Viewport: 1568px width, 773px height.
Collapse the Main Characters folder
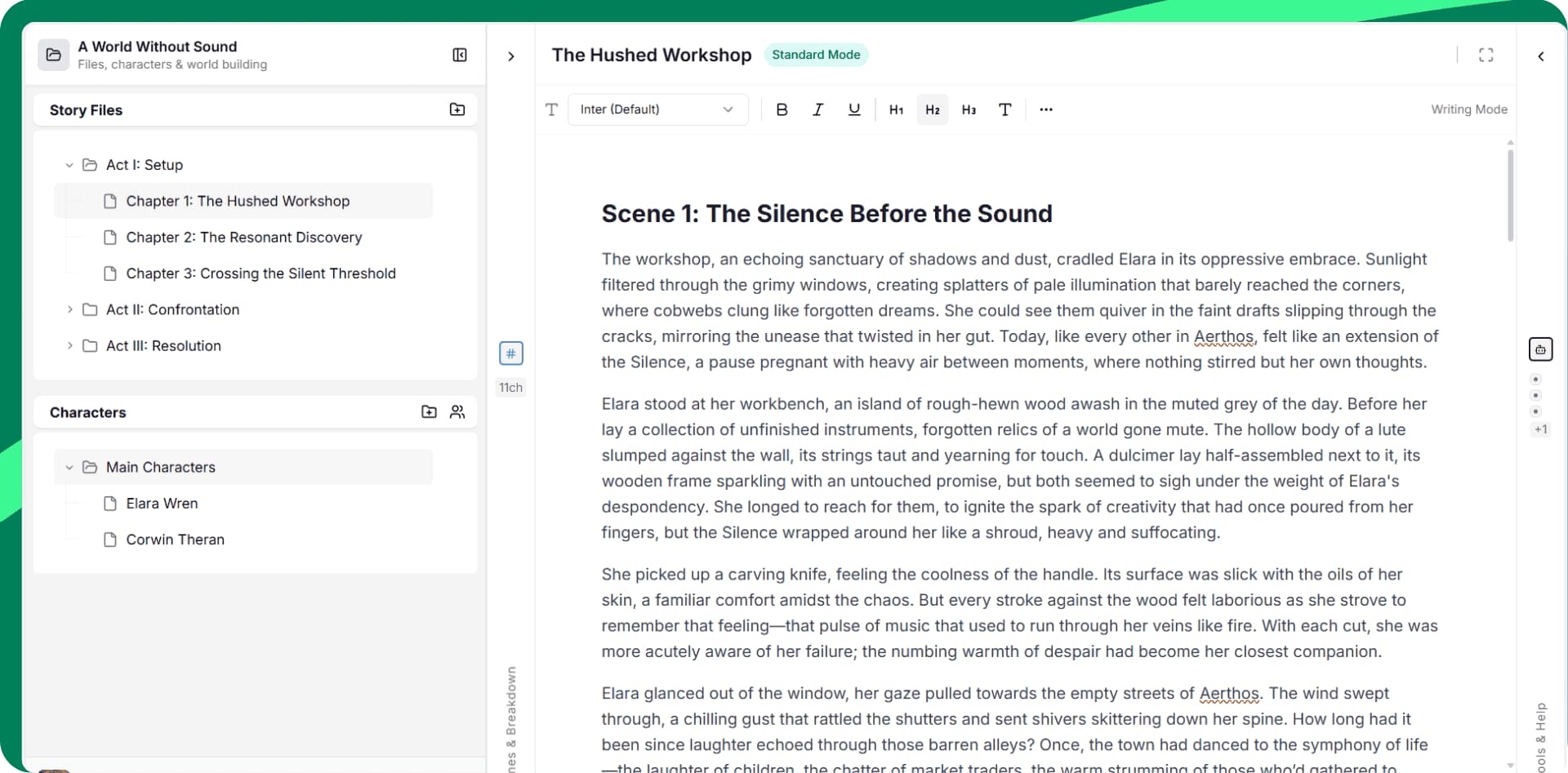[69, 467]
